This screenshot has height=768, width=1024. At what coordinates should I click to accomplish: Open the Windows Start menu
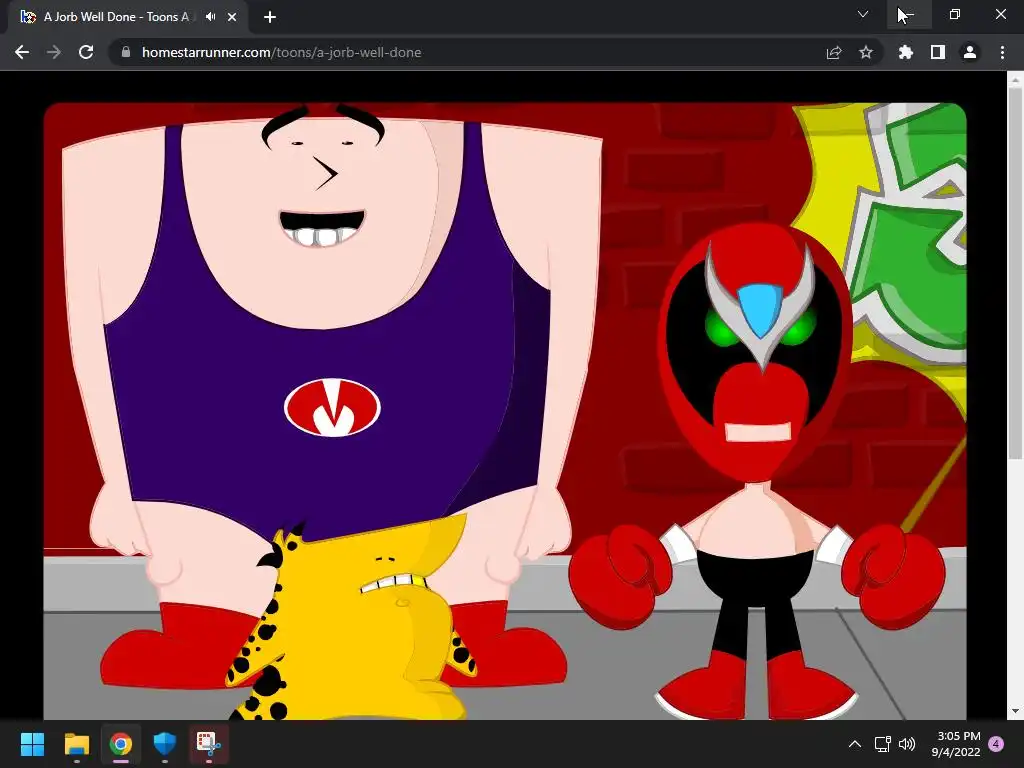coord(32,744)
